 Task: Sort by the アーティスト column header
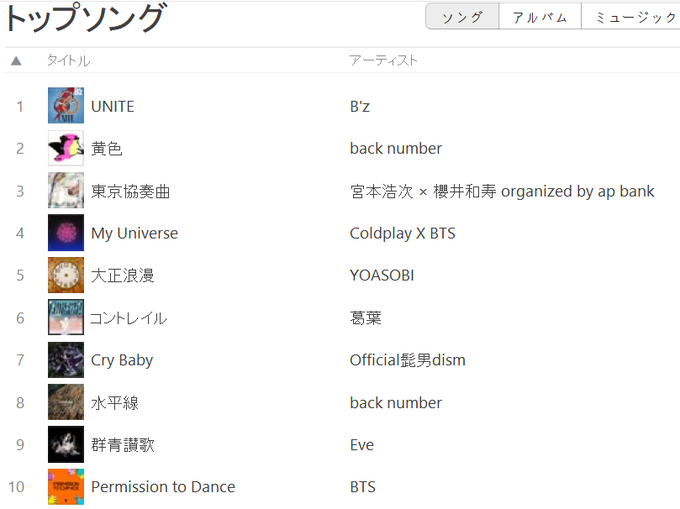383,60
